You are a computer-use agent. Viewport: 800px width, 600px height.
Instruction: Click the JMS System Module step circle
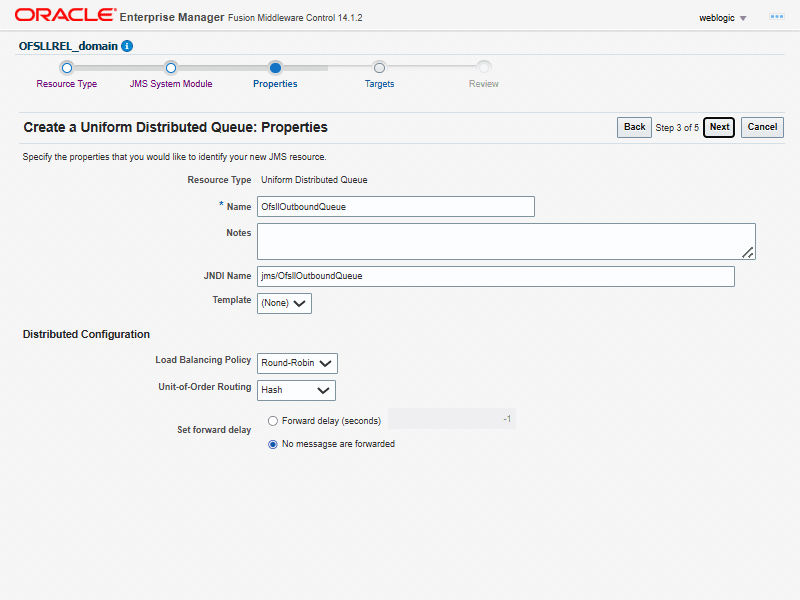pyautogui.click(x=171, y=68)
